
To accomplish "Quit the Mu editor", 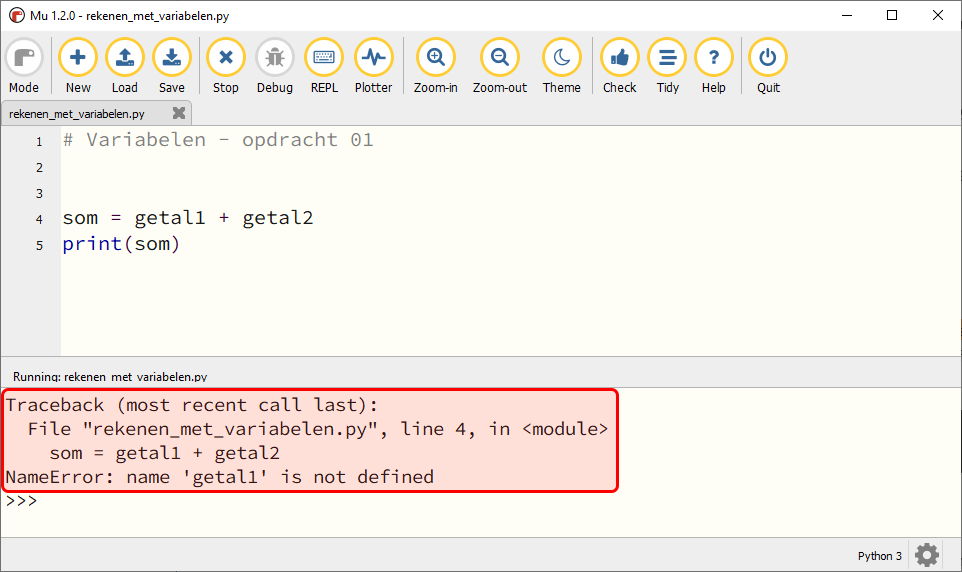I will point(768,66).
